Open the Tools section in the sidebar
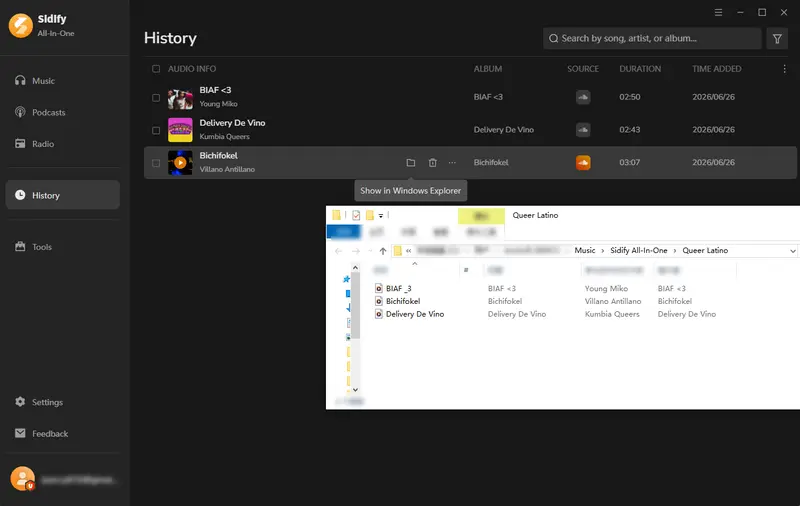800x506 pixels. 62,247
